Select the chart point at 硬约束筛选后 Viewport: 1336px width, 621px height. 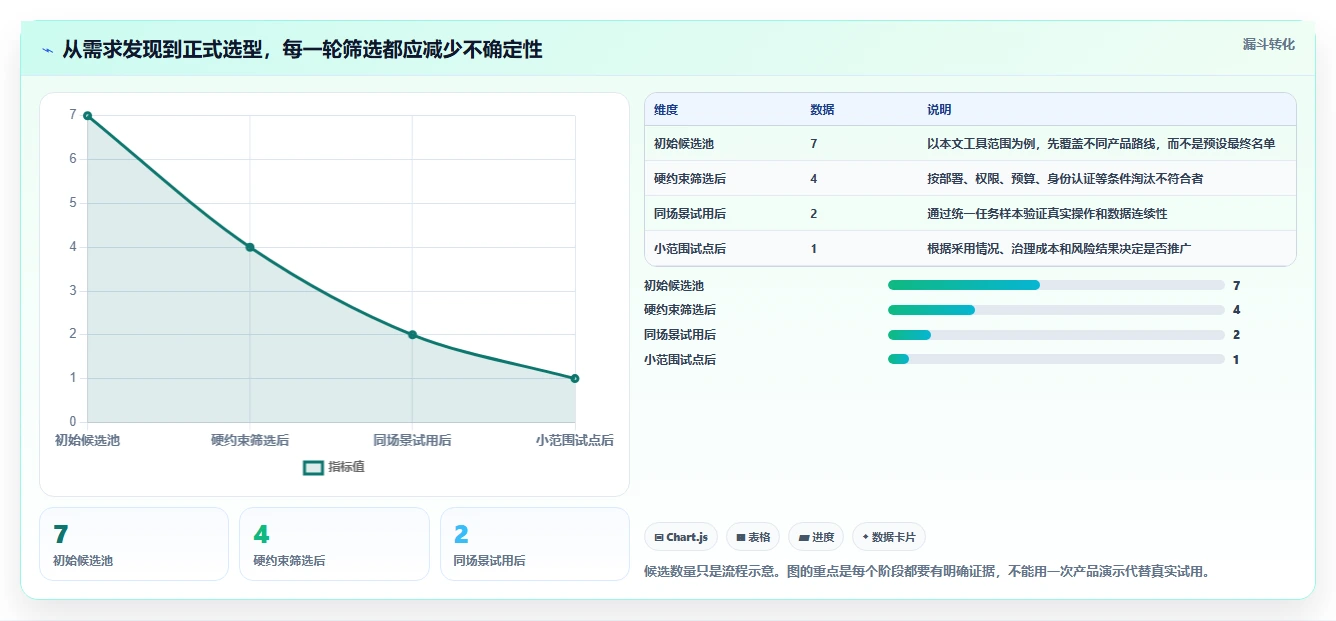point(250,247)
